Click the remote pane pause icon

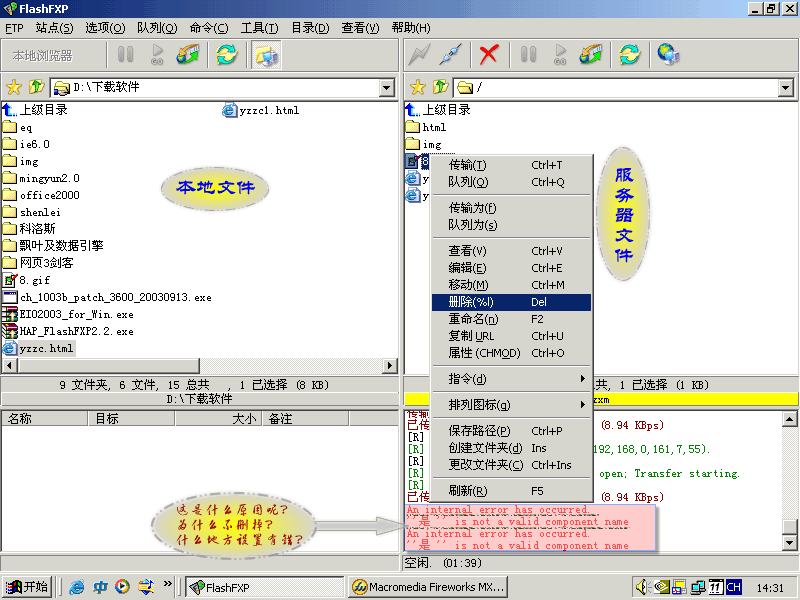pyautogui.click(x=528, y=54)
